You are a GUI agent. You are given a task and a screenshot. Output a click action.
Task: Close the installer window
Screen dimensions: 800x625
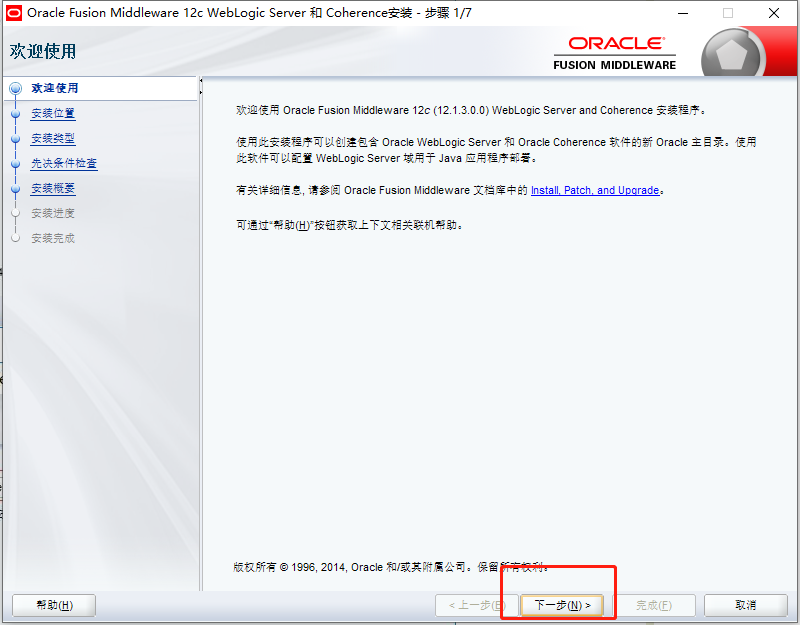[773, 13]
